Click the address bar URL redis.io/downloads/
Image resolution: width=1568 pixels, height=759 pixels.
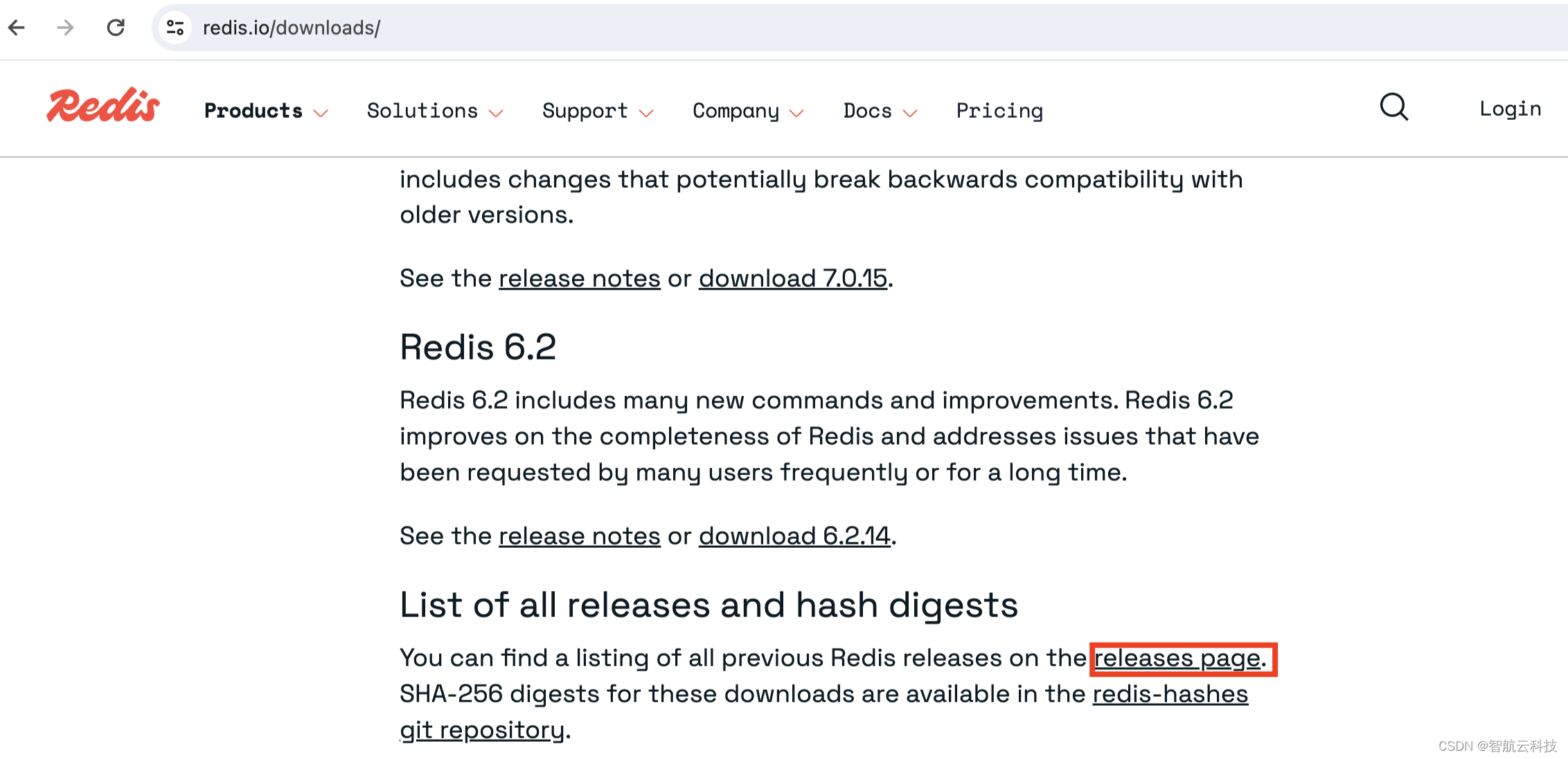point(292,28)
